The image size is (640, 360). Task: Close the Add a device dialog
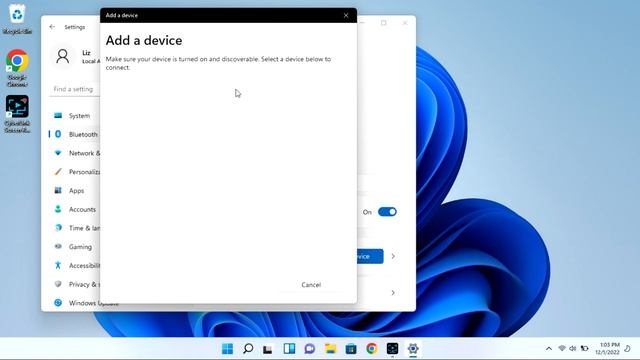pos(346,15)
